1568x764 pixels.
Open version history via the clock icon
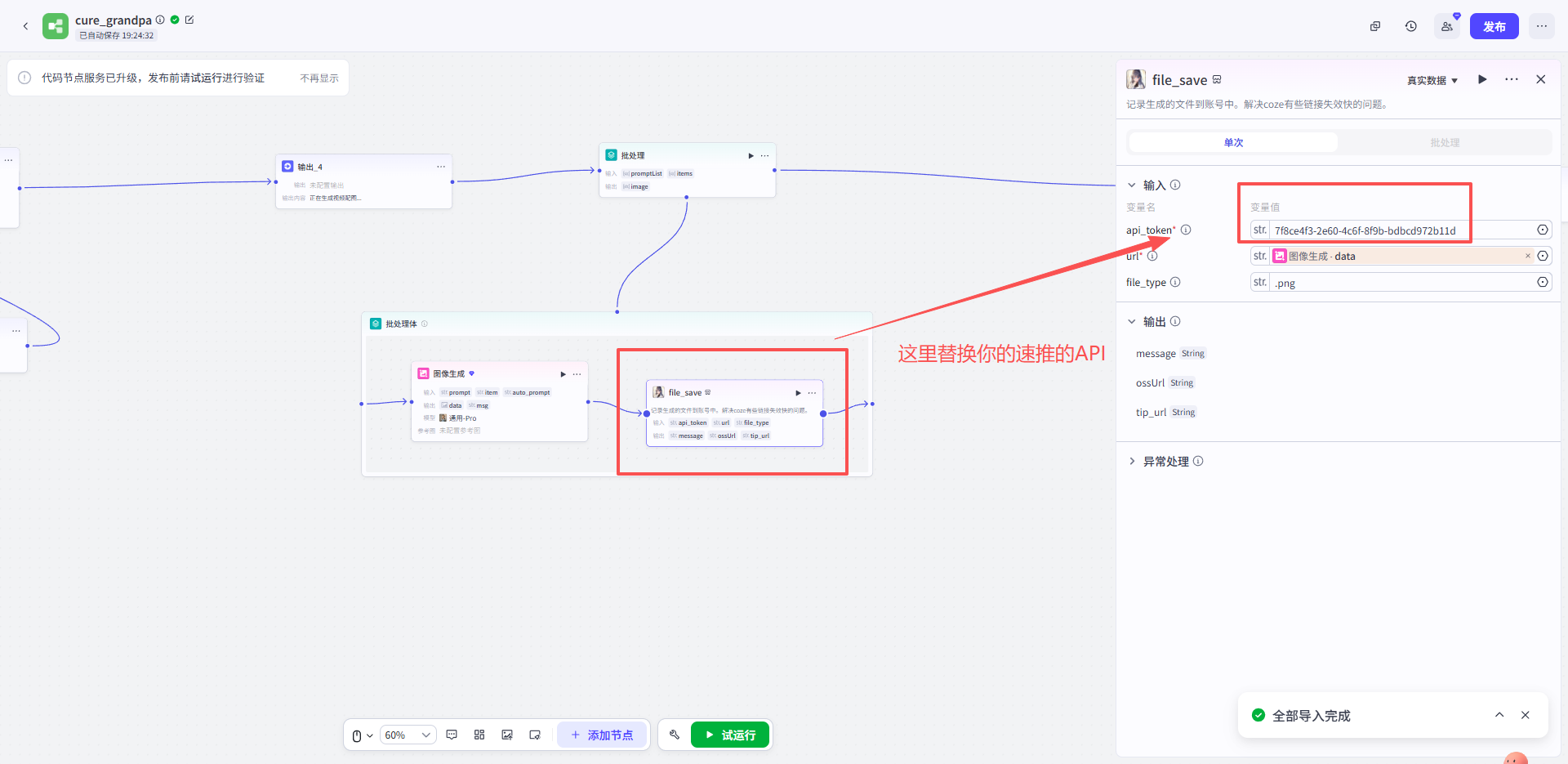[1410, 26]
